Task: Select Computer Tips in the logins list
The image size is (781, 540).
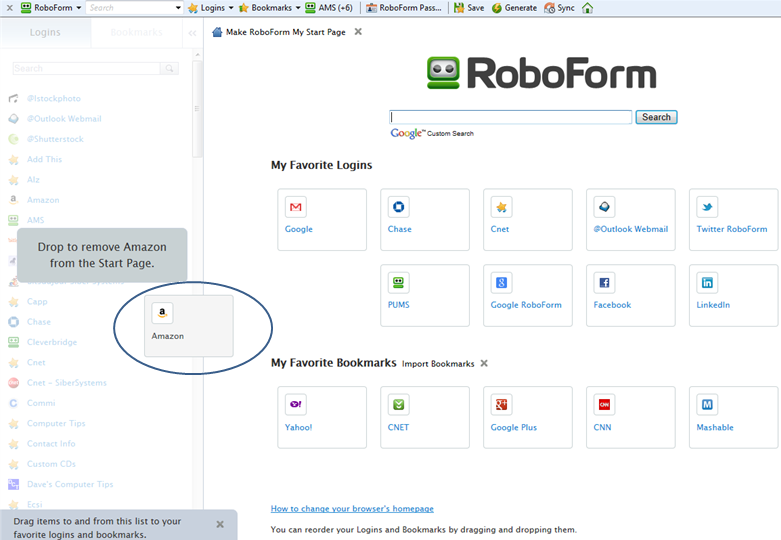Action: click(x=56, y=423)
